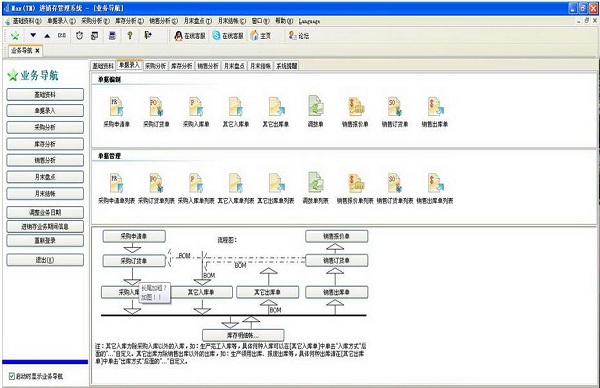The image size is (600, 388).
Task: Click 销售报价单 box in flowchart
Action: tap(337, 236)
